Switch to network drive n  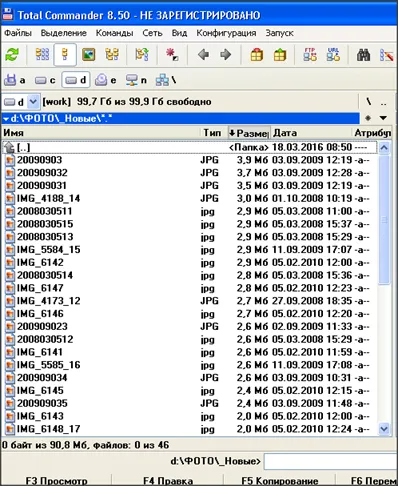[136, 80]
